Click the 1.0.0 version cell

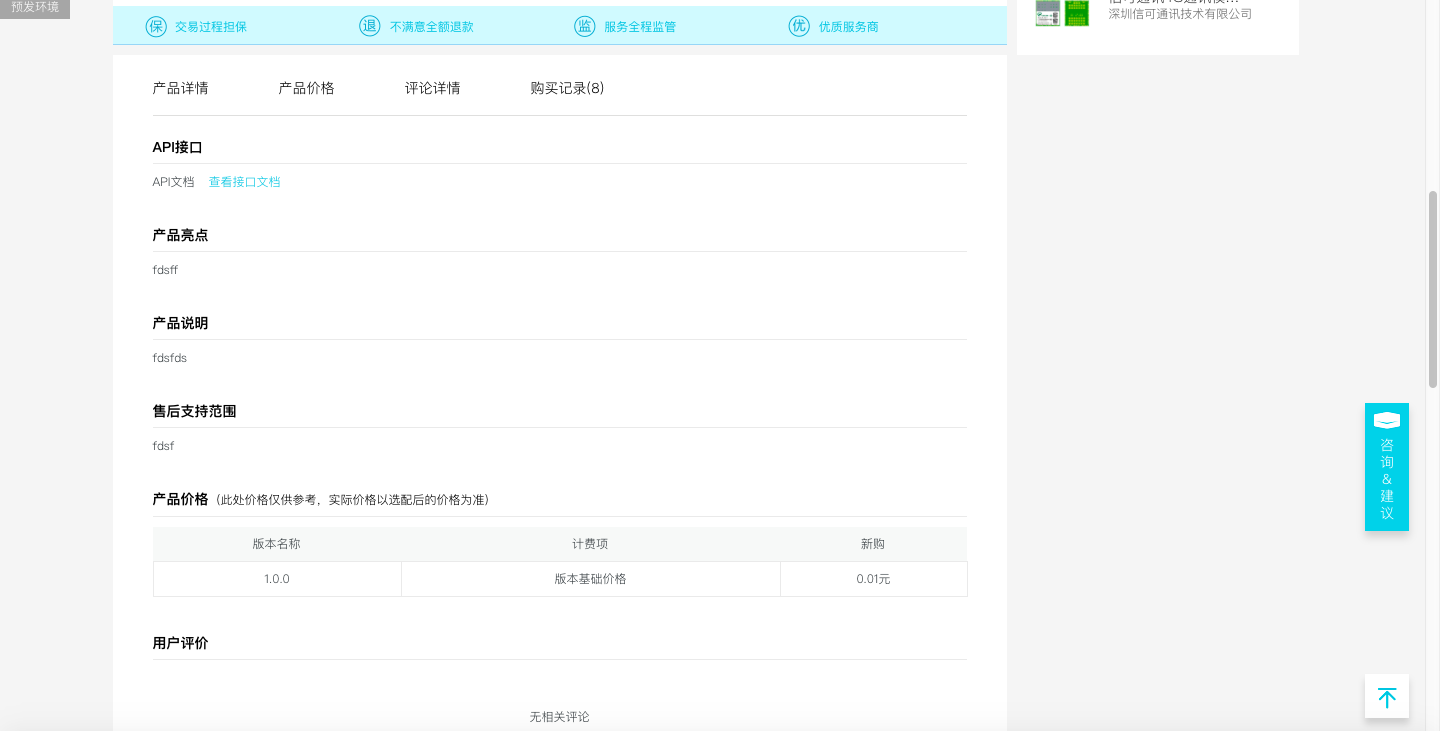coord(277,579)
